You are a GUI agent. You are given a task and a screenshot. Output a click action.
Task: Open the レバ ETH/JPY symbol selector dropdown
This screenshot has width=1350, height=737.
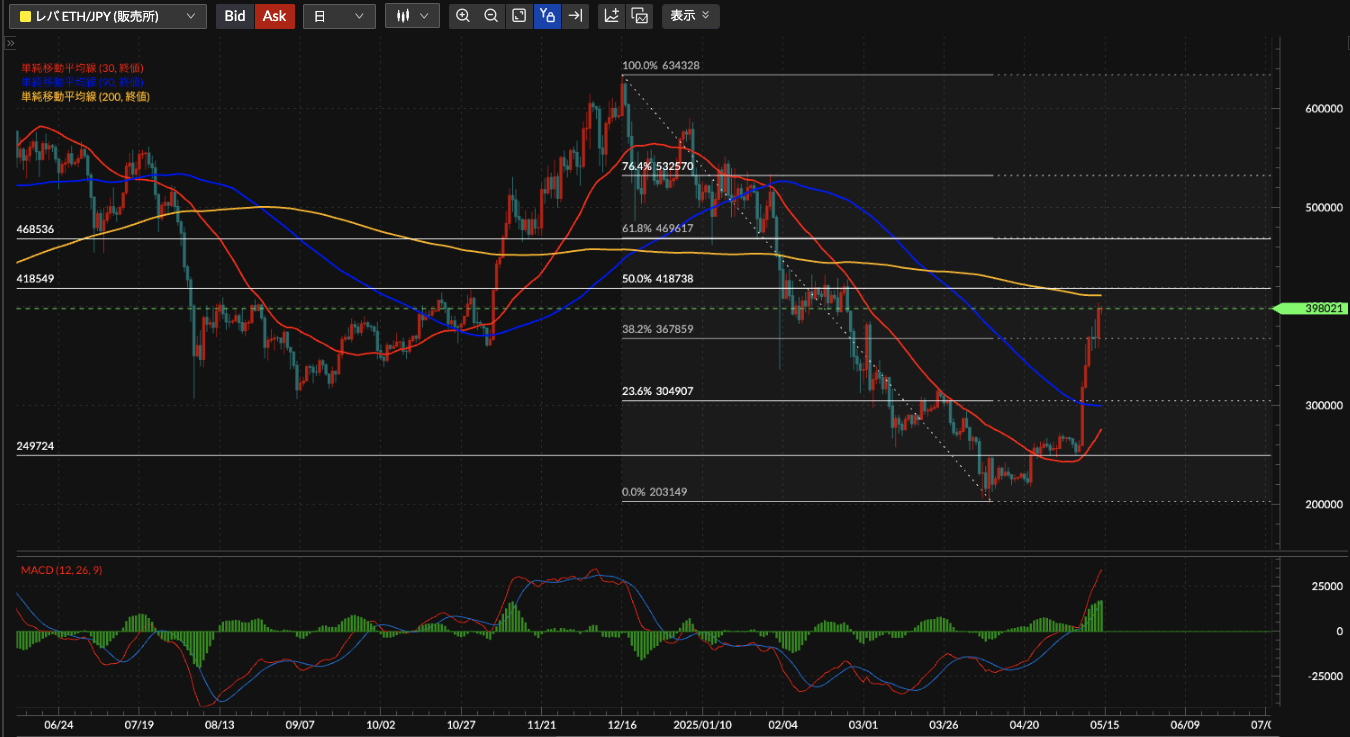(x=108, y=16)
